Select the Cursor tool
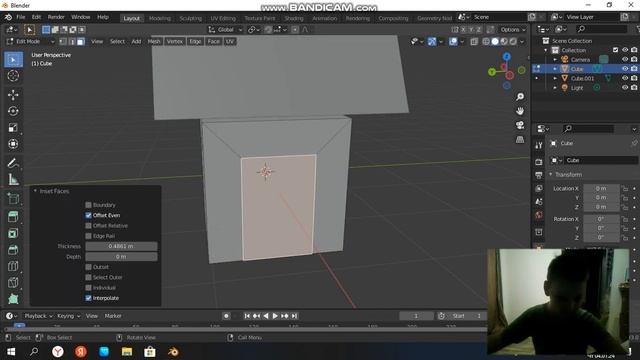 click(x=13, y=76)
